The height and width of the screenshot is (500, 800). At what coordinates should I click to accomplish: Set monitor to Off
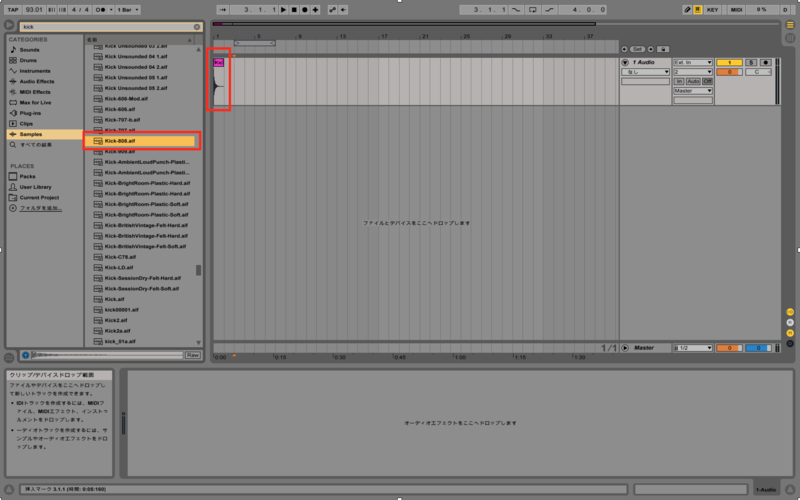(707, 82)
